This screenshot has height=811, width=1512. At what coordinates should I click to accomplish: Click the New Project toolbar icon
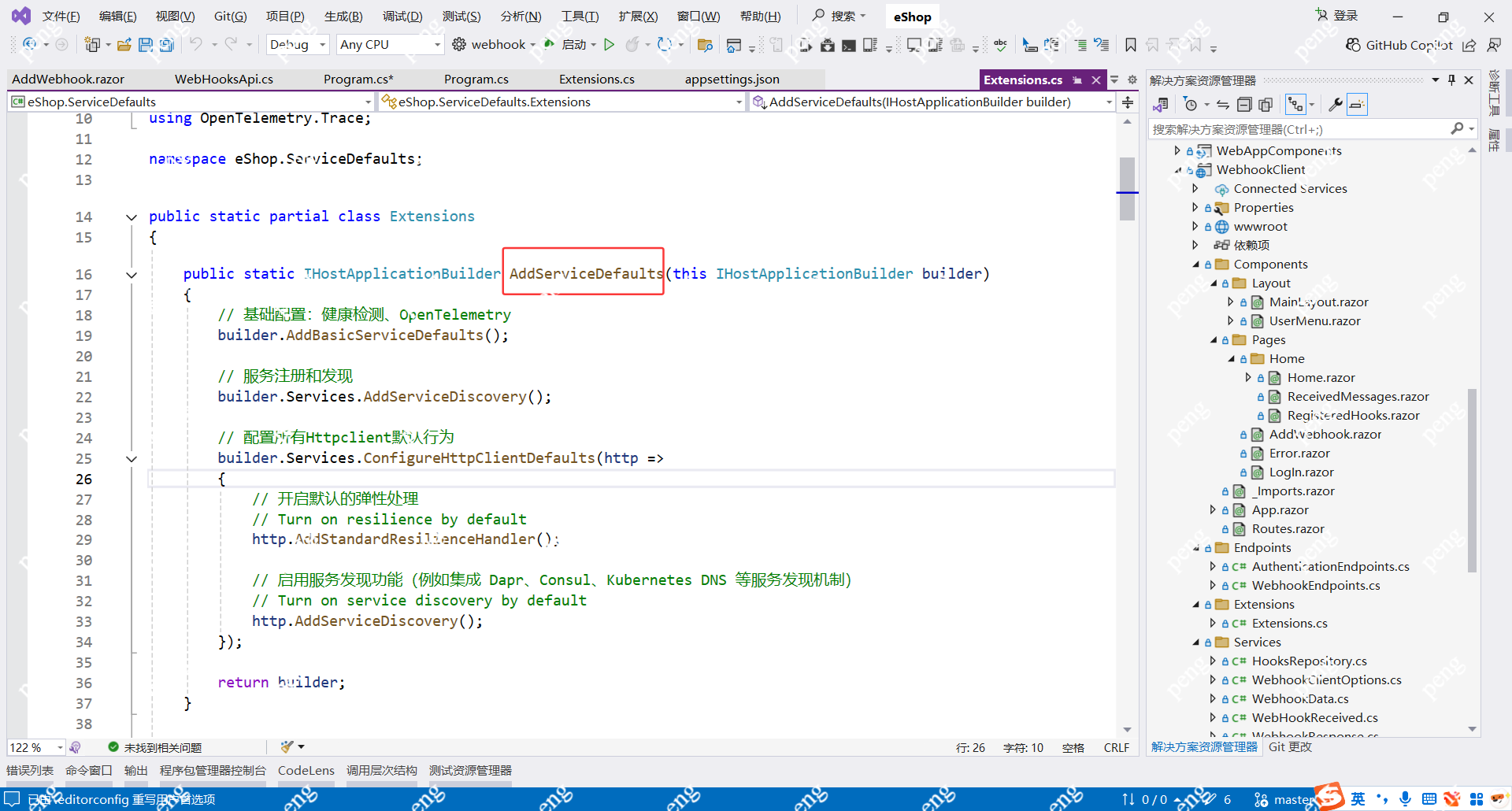[x=92, y=45]
